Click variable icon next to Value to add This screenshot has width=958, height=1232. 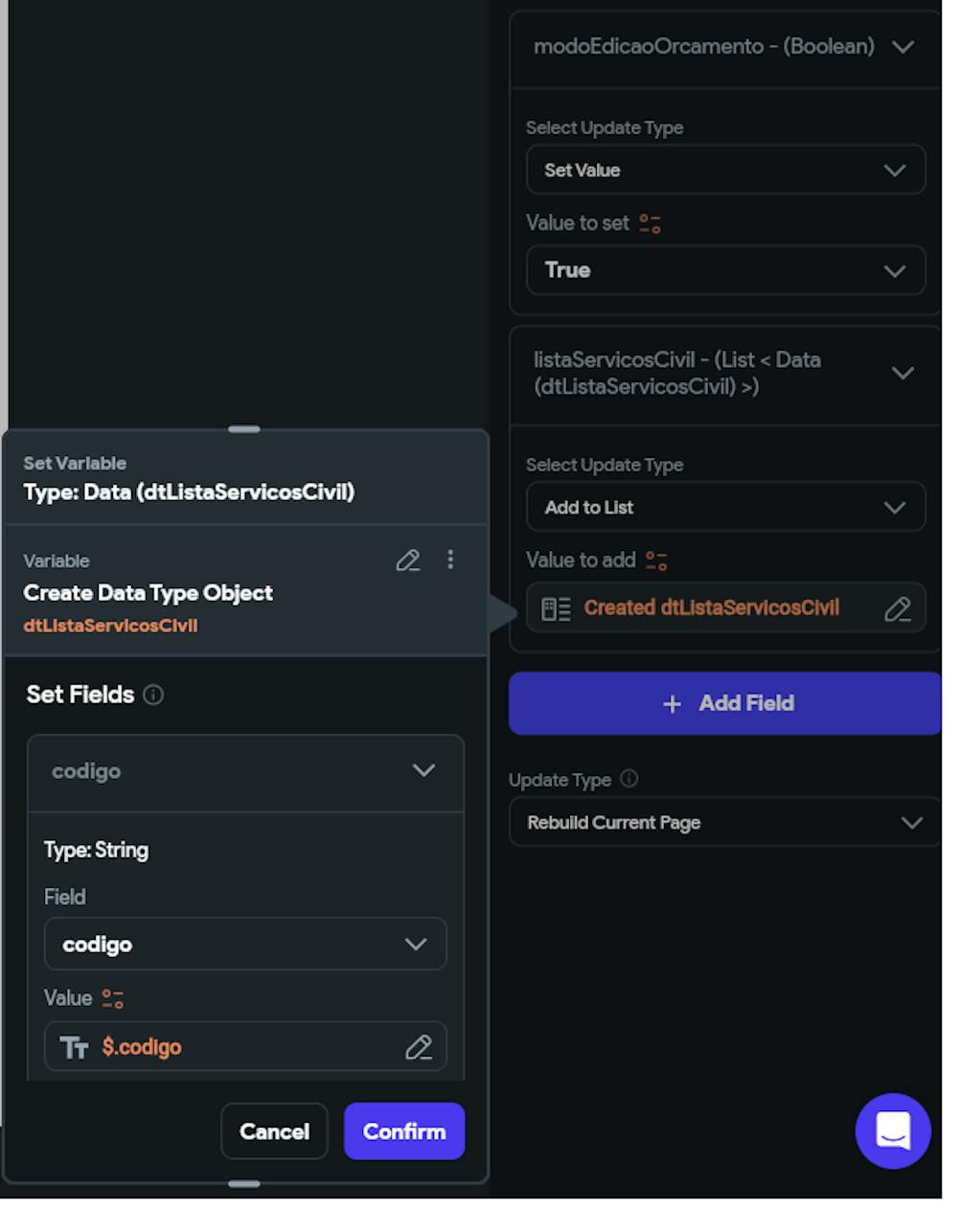pos(656,560)
